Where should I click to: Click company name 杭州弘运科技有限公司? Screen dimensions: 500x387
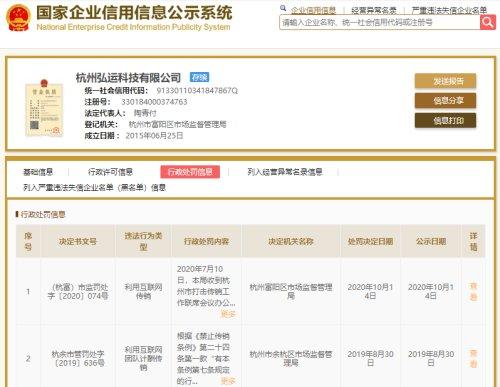[x=128, y=78]
